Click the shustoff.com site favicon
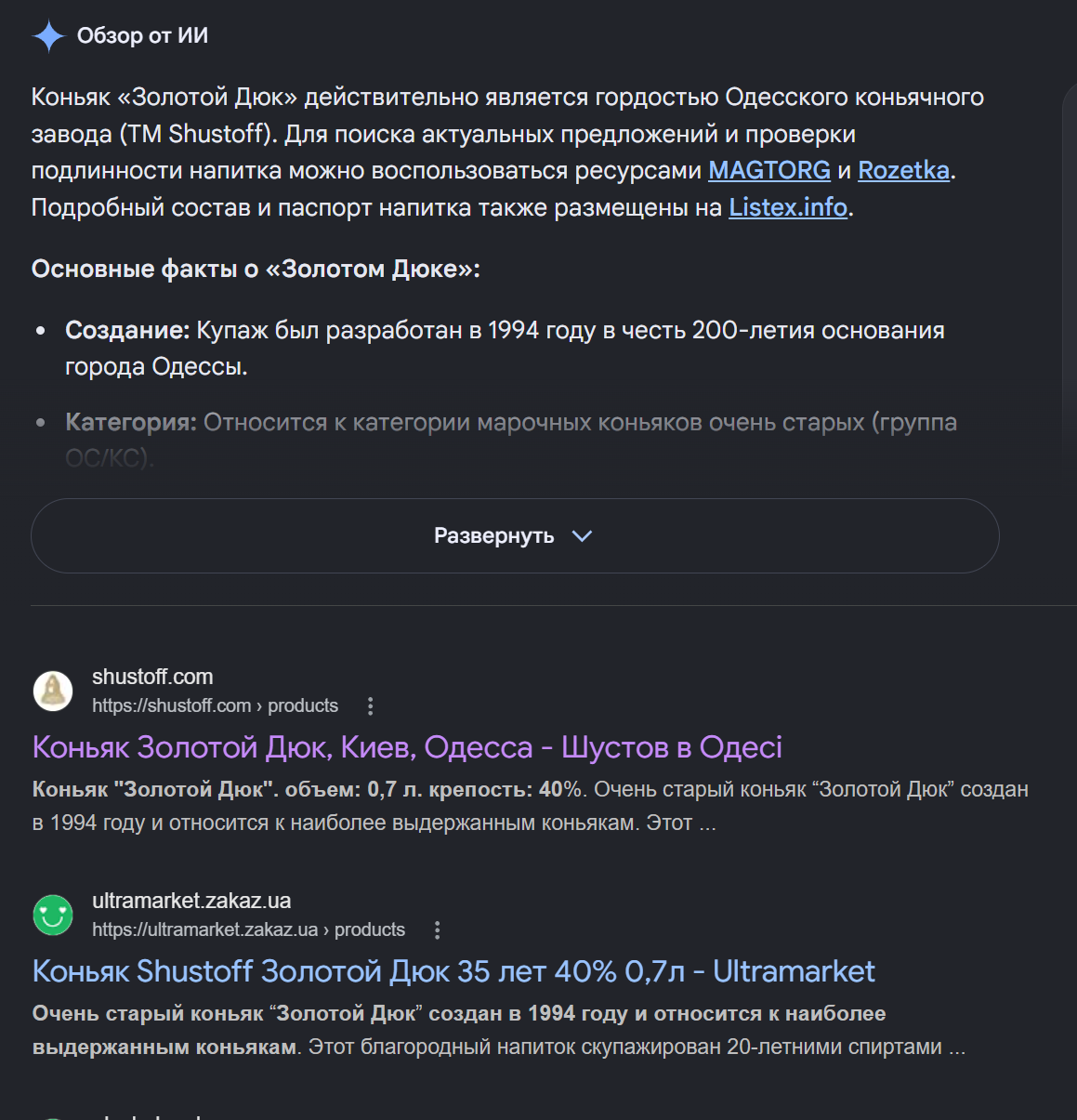 tap(53, 692)
